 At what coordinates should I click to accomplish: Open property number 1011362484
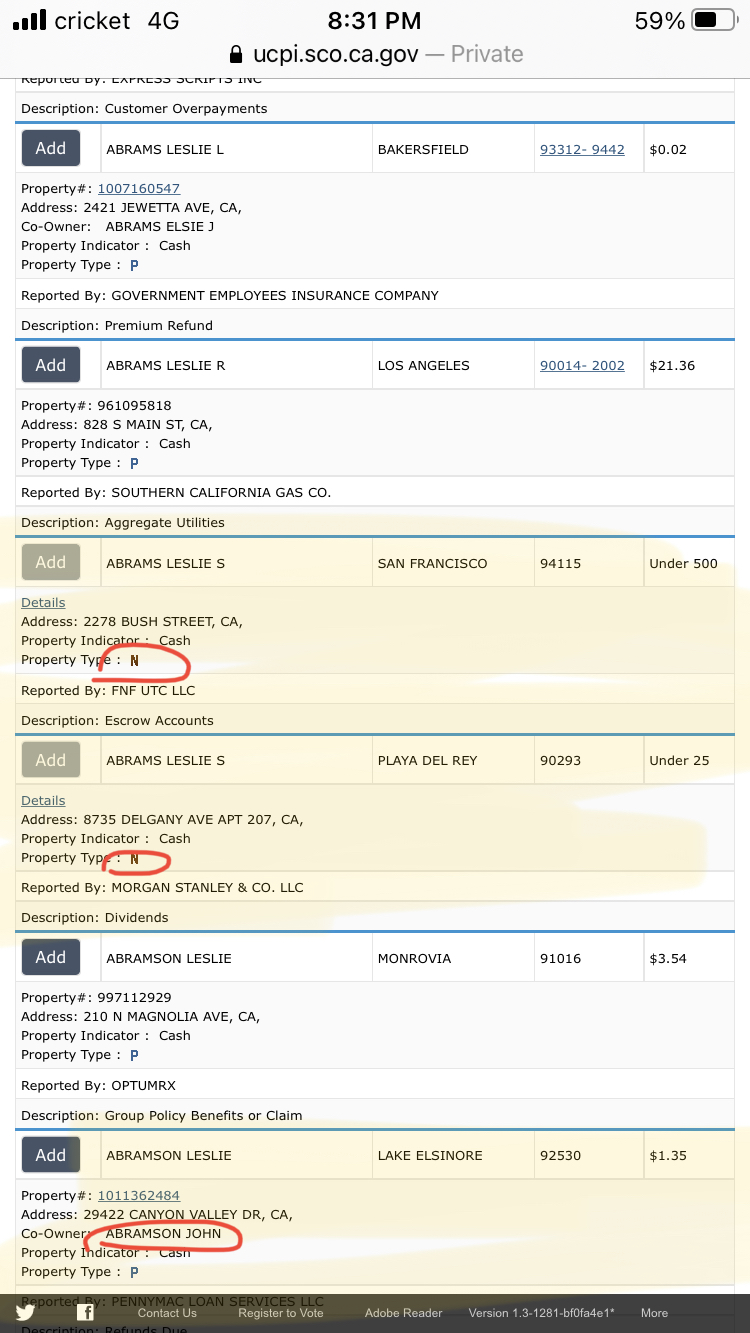click(139, 1195)
